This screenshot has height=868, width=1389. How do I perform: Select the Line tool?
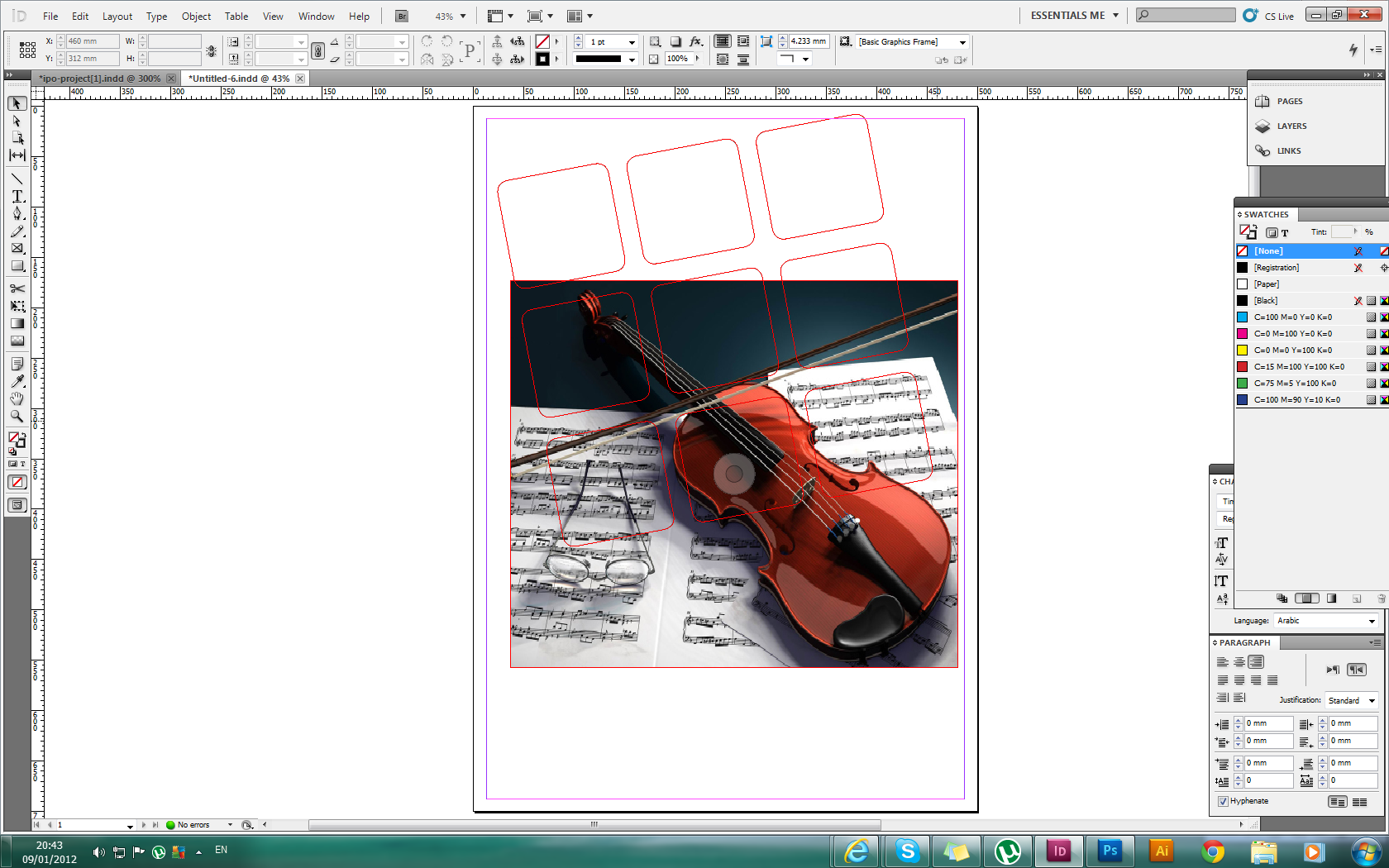(x=17, y=179)
